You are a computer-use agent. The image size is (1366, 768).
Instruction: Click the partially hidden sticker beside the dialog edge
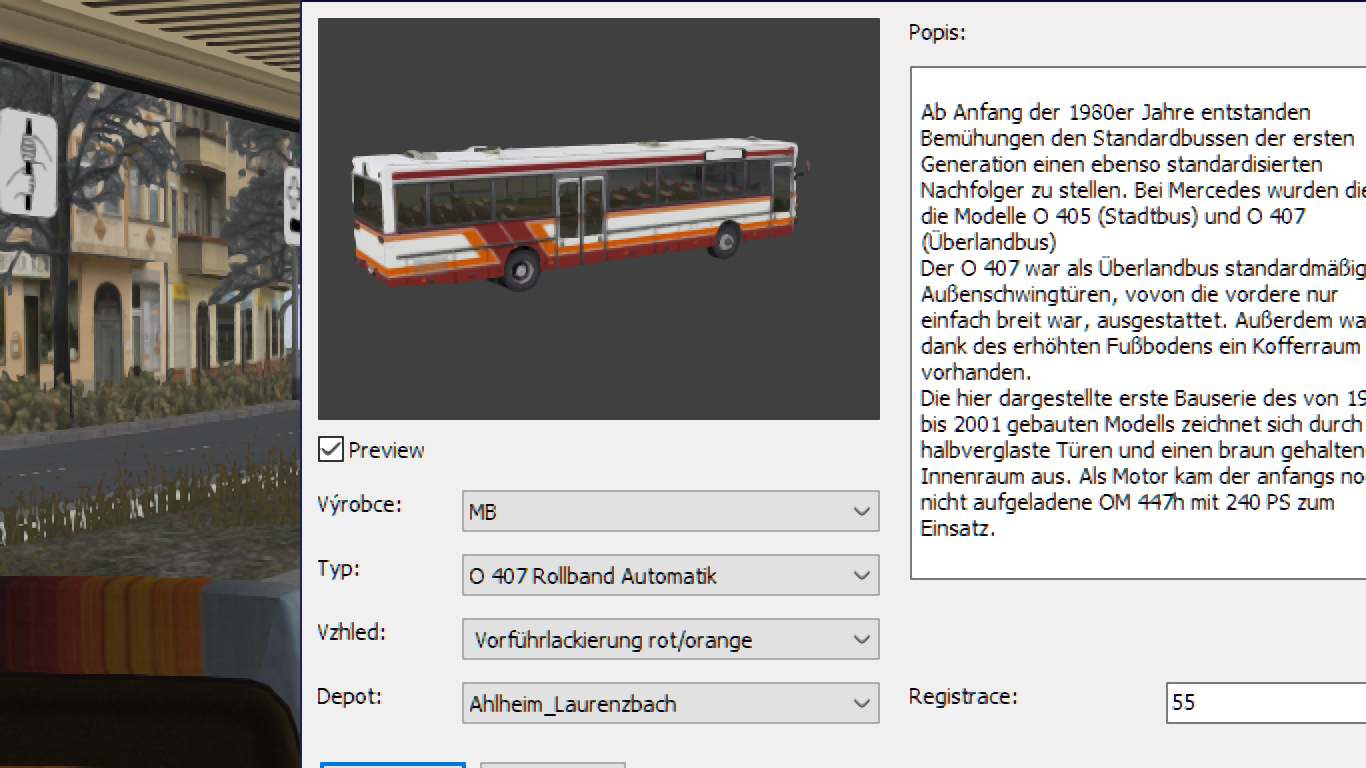(x=292, y=207)
